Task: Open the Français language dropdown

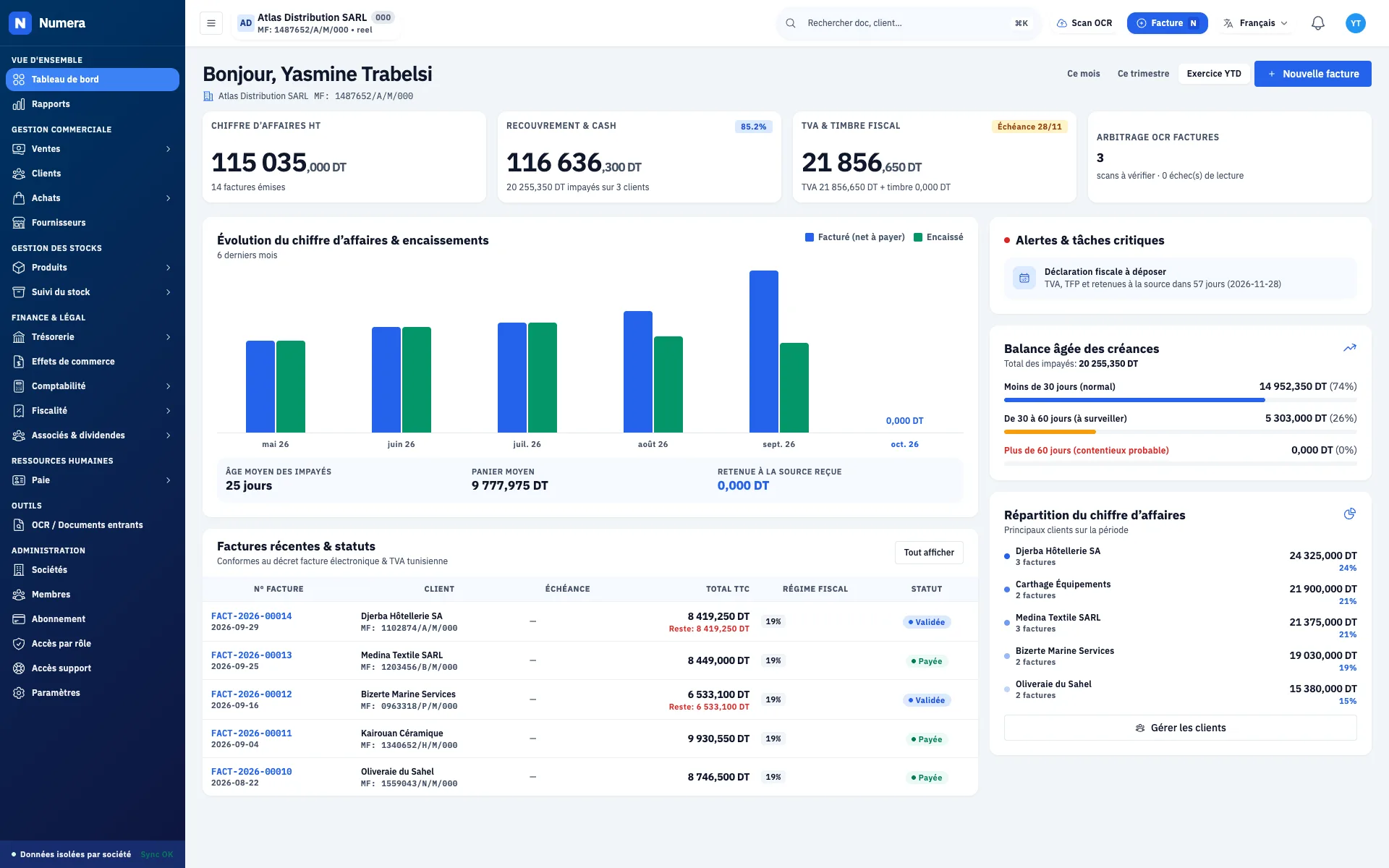Action: pos(1256,23)
